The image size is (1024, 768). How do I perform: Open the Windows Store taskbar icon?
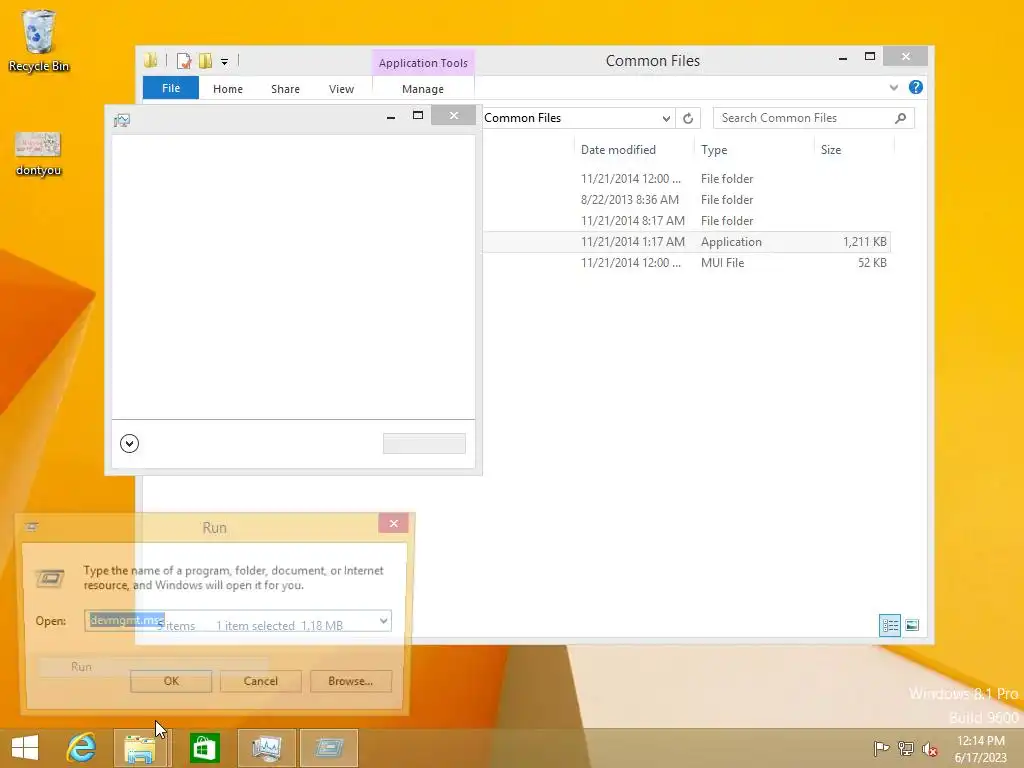pyautogui.click(x=204, y=748)
